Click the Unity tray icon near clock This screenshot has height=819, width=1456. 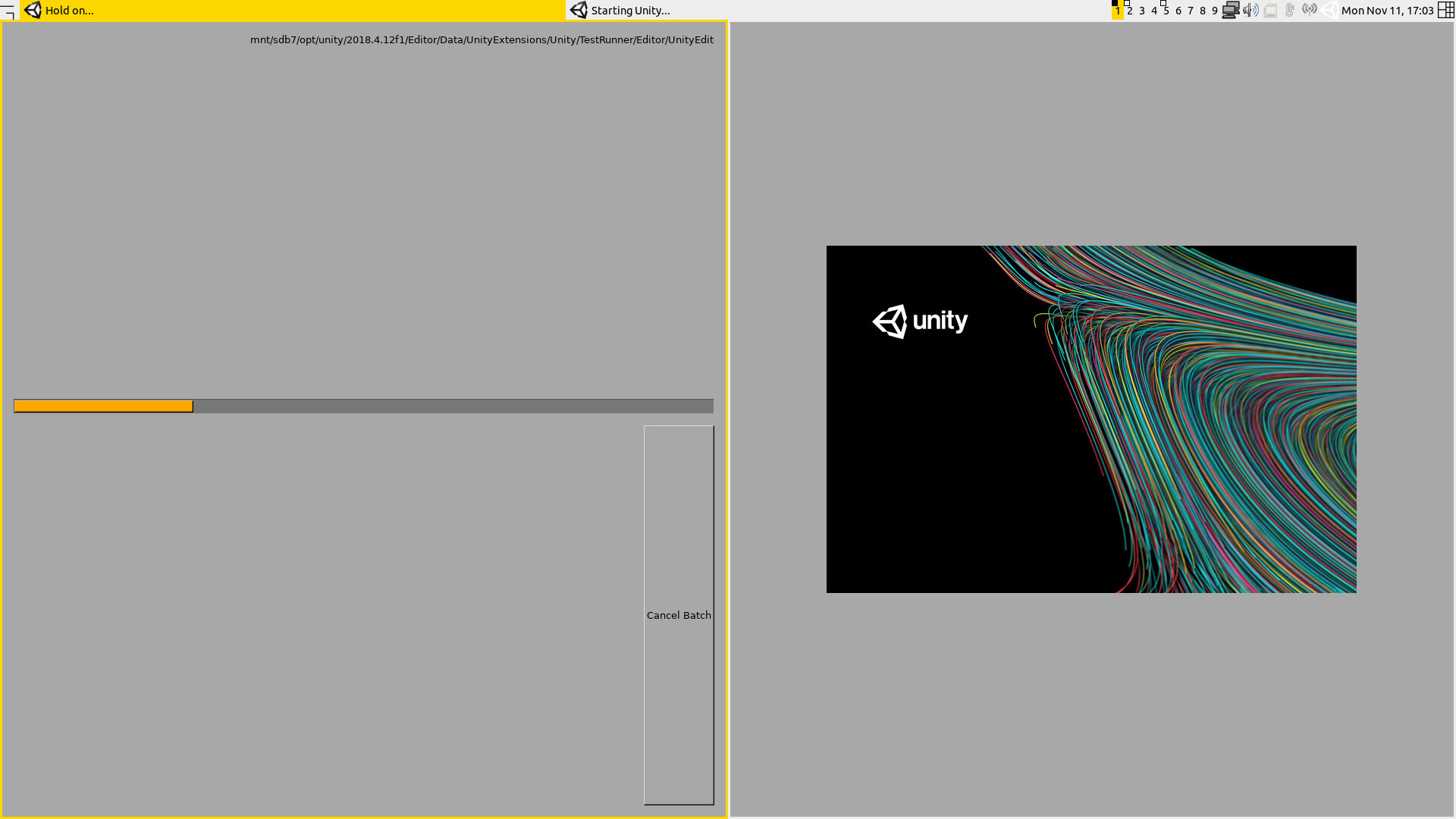(1329, 10)
